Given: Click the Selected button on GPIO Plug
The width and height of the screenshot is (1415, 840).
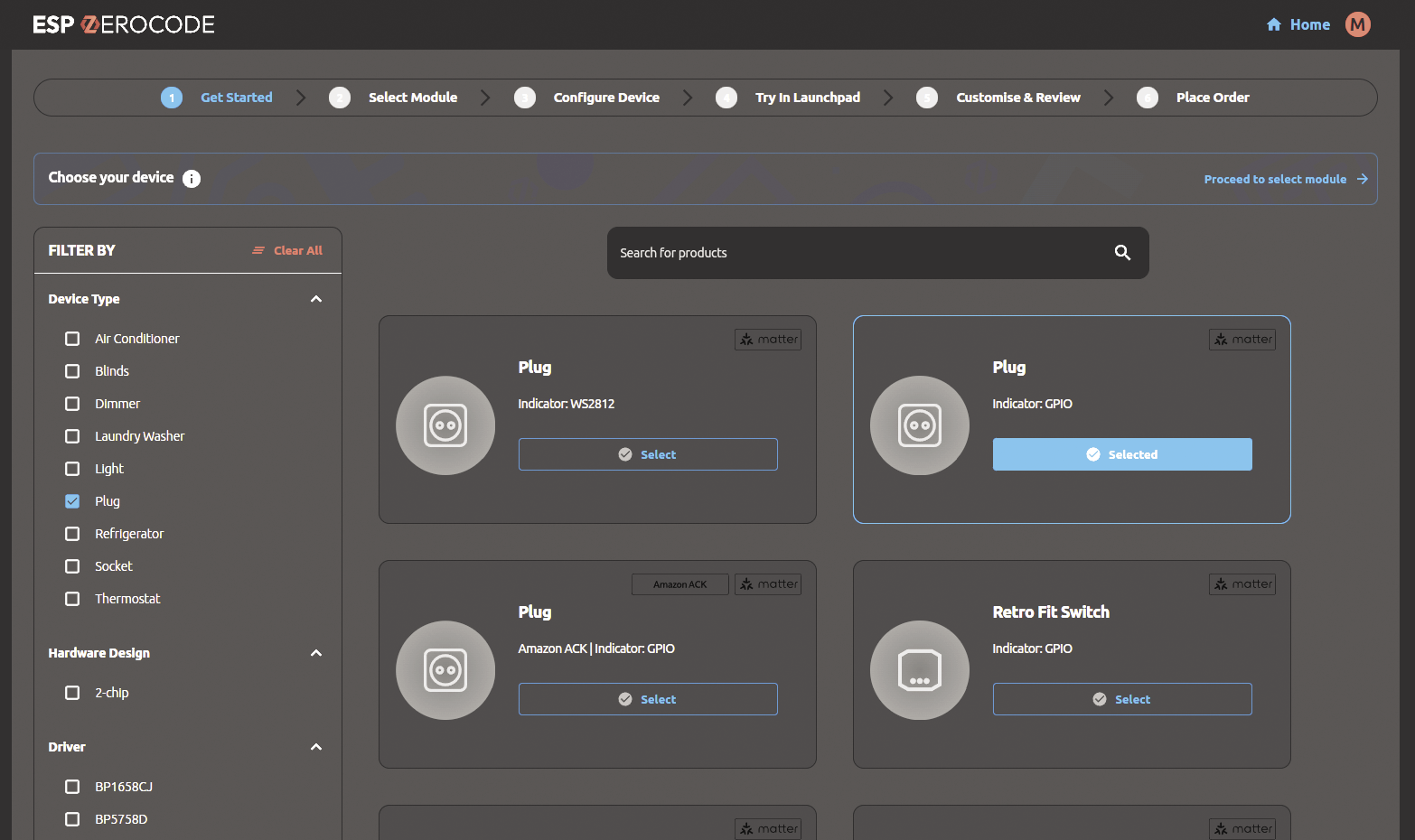Looking at the screenshot, I should tap(1122, 454).
